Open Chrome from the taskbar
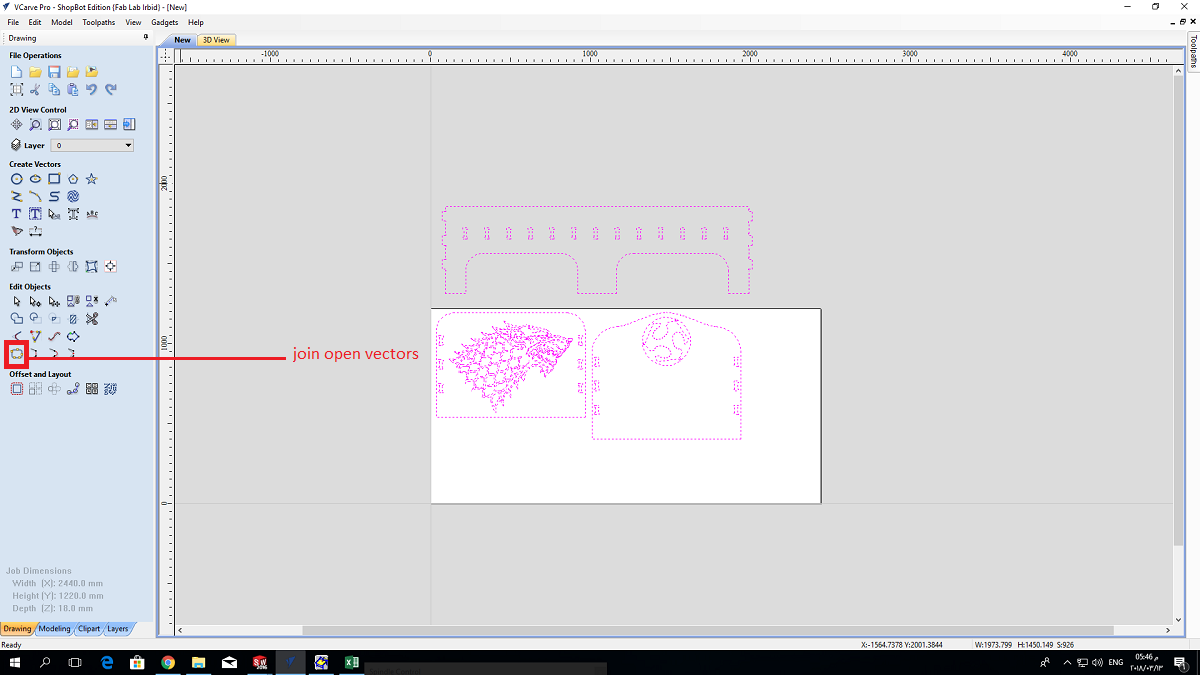Screen dimensions: 1200x675 click(x=168, y=662)
